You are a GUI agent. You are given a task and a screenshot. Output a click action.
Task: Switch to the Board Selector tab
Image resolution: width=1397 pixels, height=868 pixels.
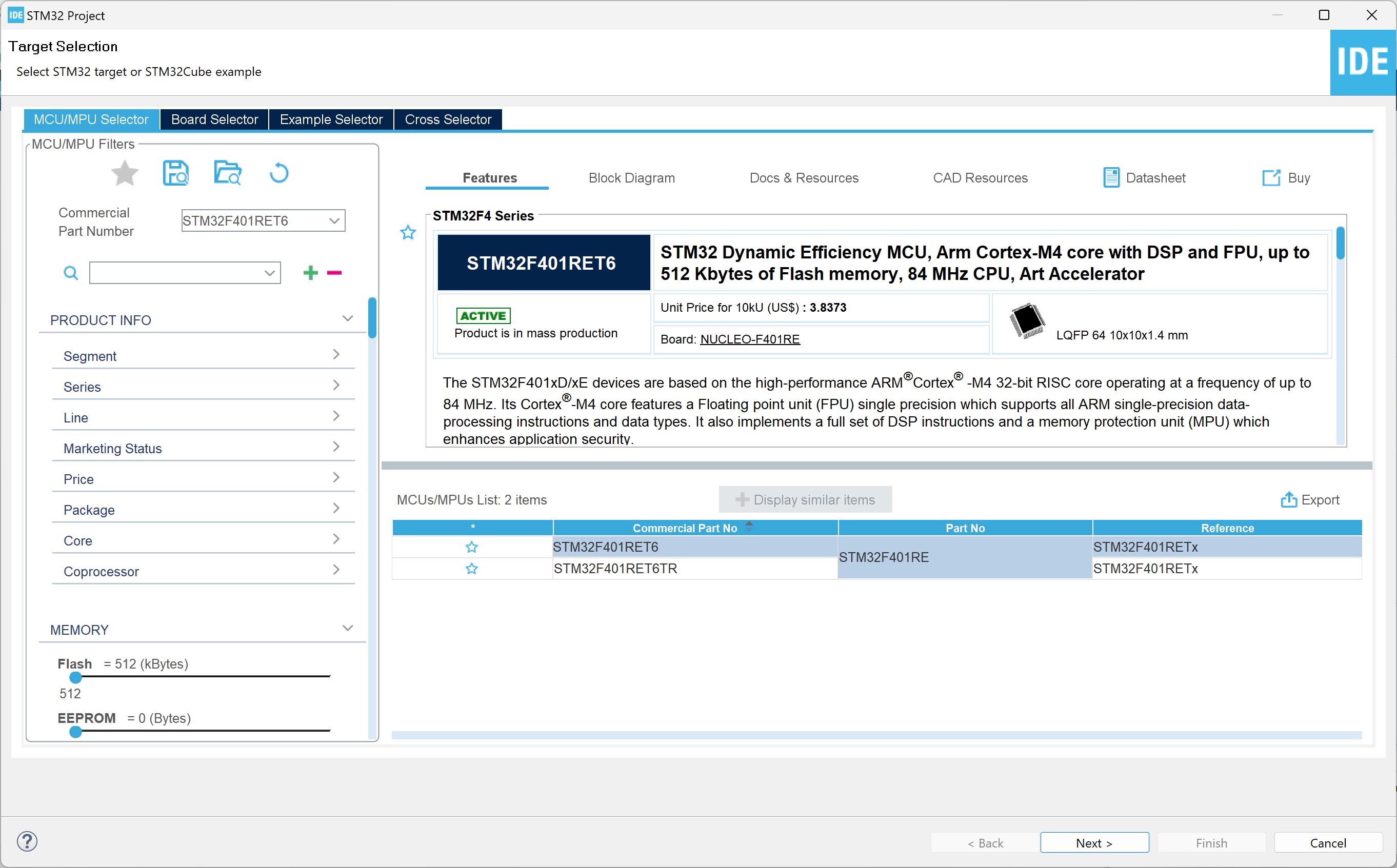click(214, 119)
